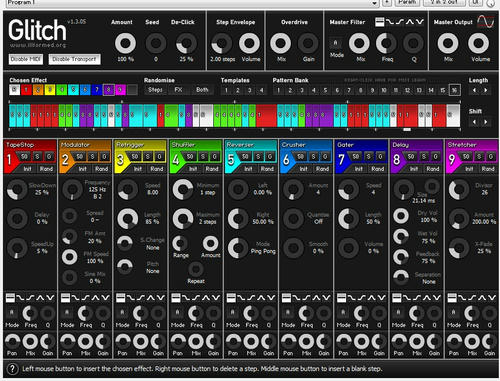This screenshot has width=500, height=381.
Task: Click the Master Output sine wave icon
Action: pyautogui.click(x=486, y=22)
